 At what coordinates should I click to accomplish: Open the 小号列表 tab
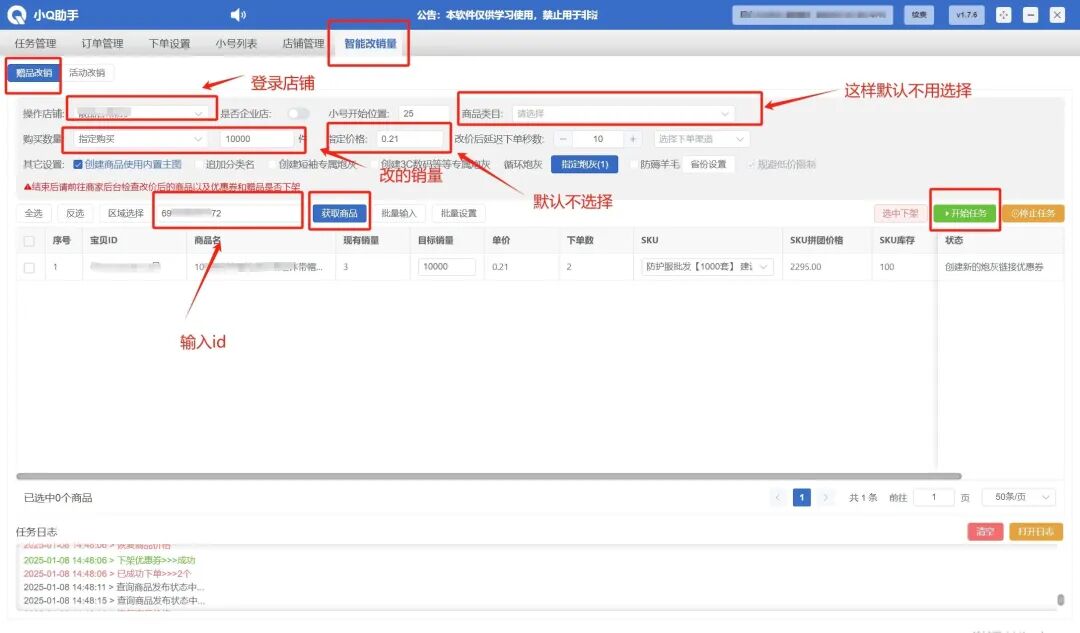236,43
